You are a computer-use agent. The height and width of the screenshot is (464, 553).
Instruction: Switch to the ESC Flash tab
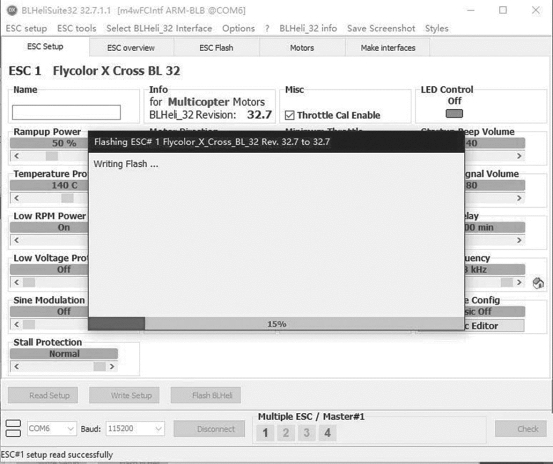coord(216,48)
